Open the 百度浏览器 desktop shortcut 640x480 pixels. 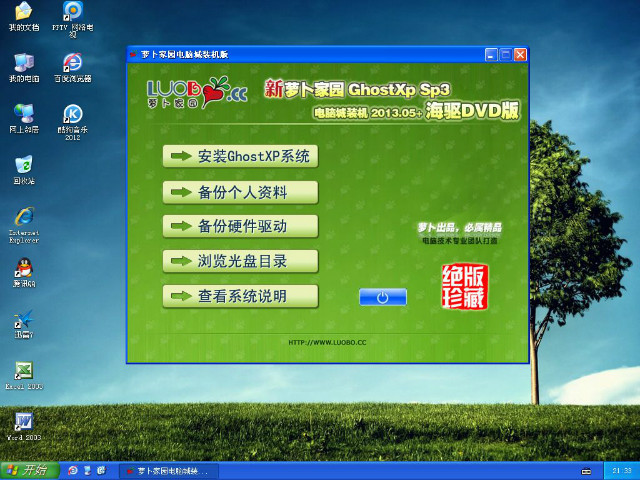pos(73,67)
